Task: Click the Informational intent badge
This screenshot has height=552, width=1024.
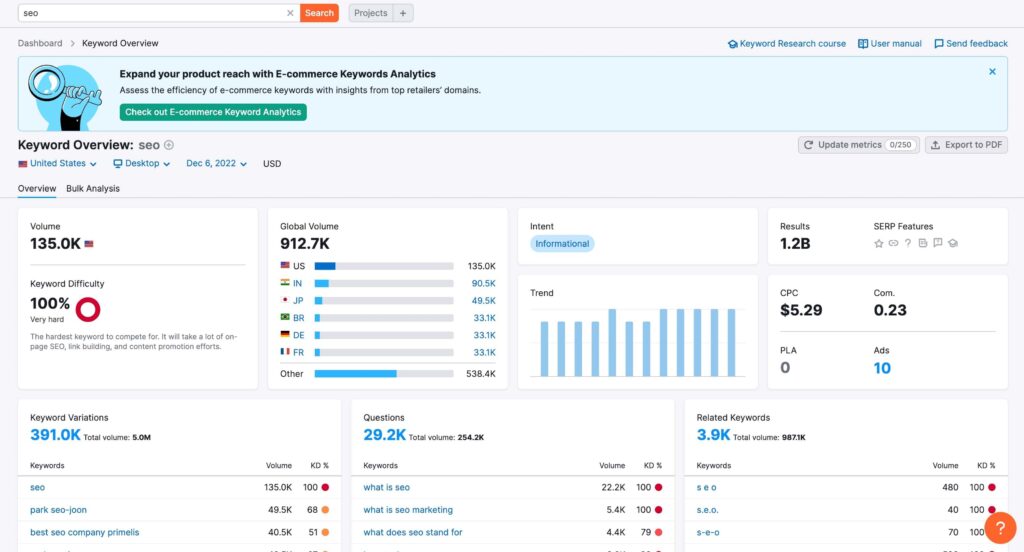Action: [x=562, y=244]
